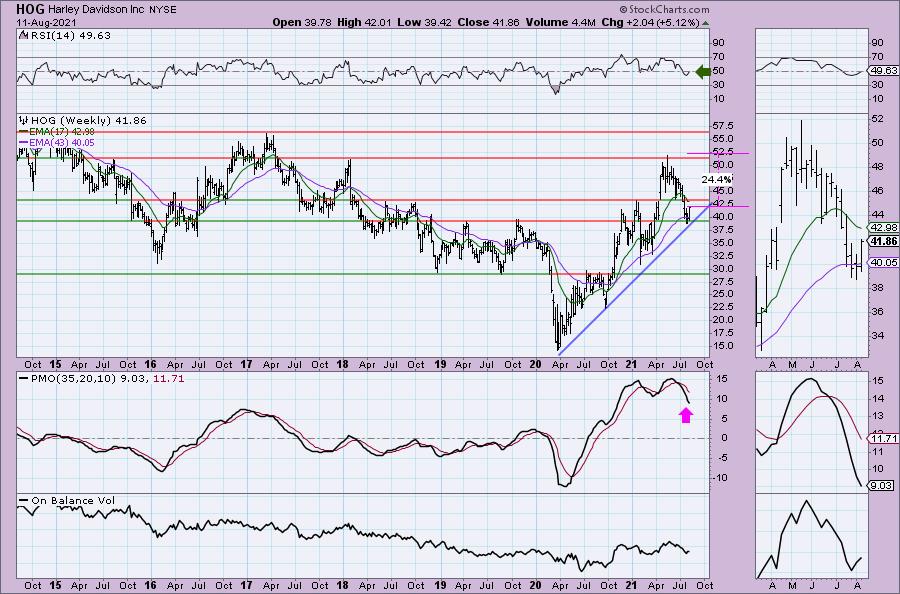Click the Volume 4.4M value
Screen dimensions: 900x594
tap(560, 22)
